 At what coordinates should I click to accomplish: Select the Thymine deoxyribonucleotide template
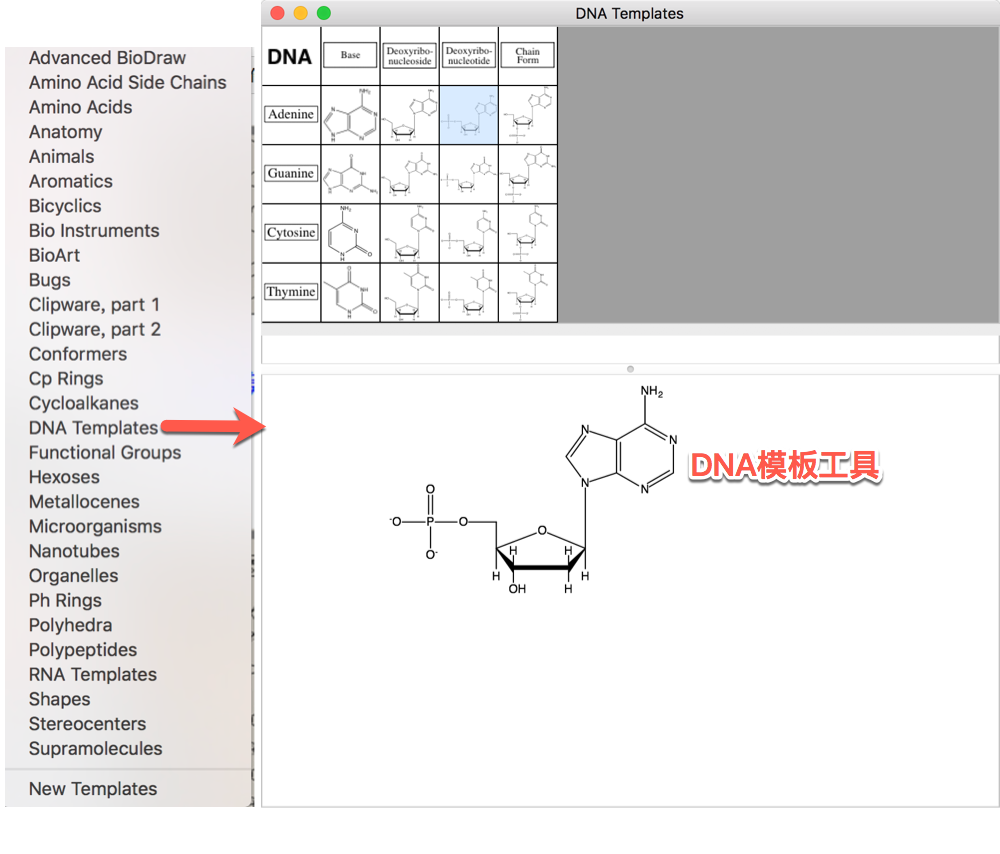pos(469,293)
